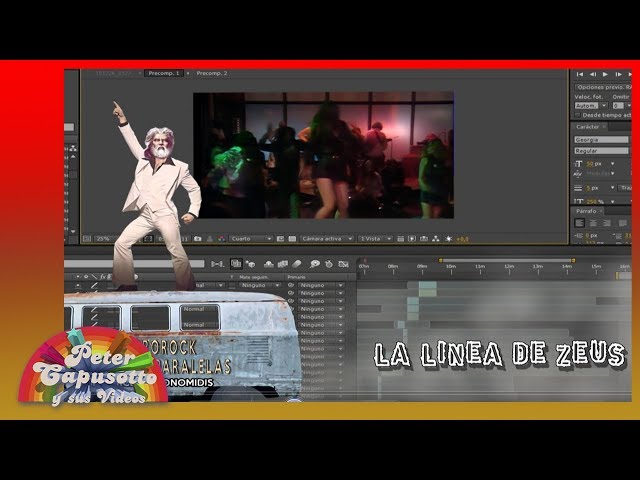
Task: Click the work area end handle
Action: (573, 260)
